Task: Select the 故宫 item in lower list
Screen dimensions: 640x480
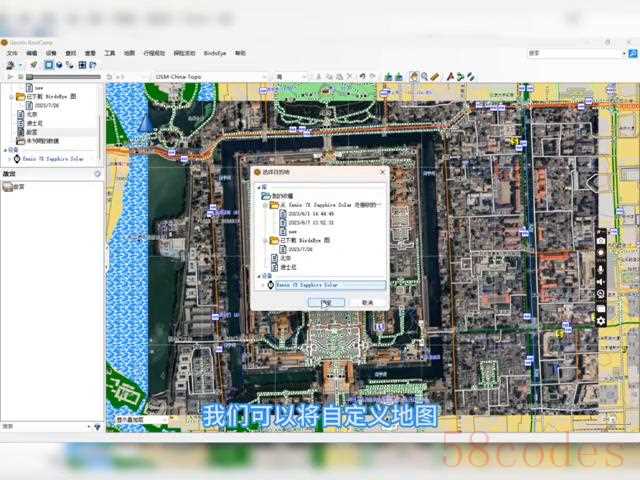Action: (14, 187)
